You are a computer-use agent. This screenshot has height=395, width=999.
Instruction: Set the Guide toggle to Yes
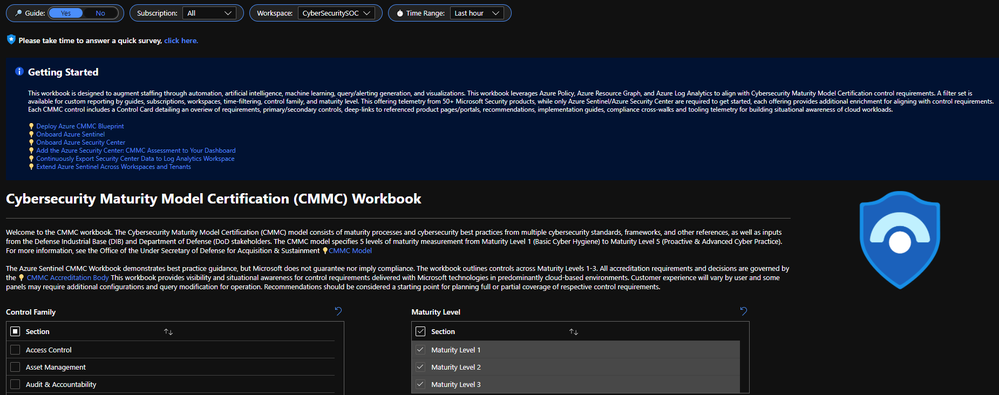click(66, 13)
